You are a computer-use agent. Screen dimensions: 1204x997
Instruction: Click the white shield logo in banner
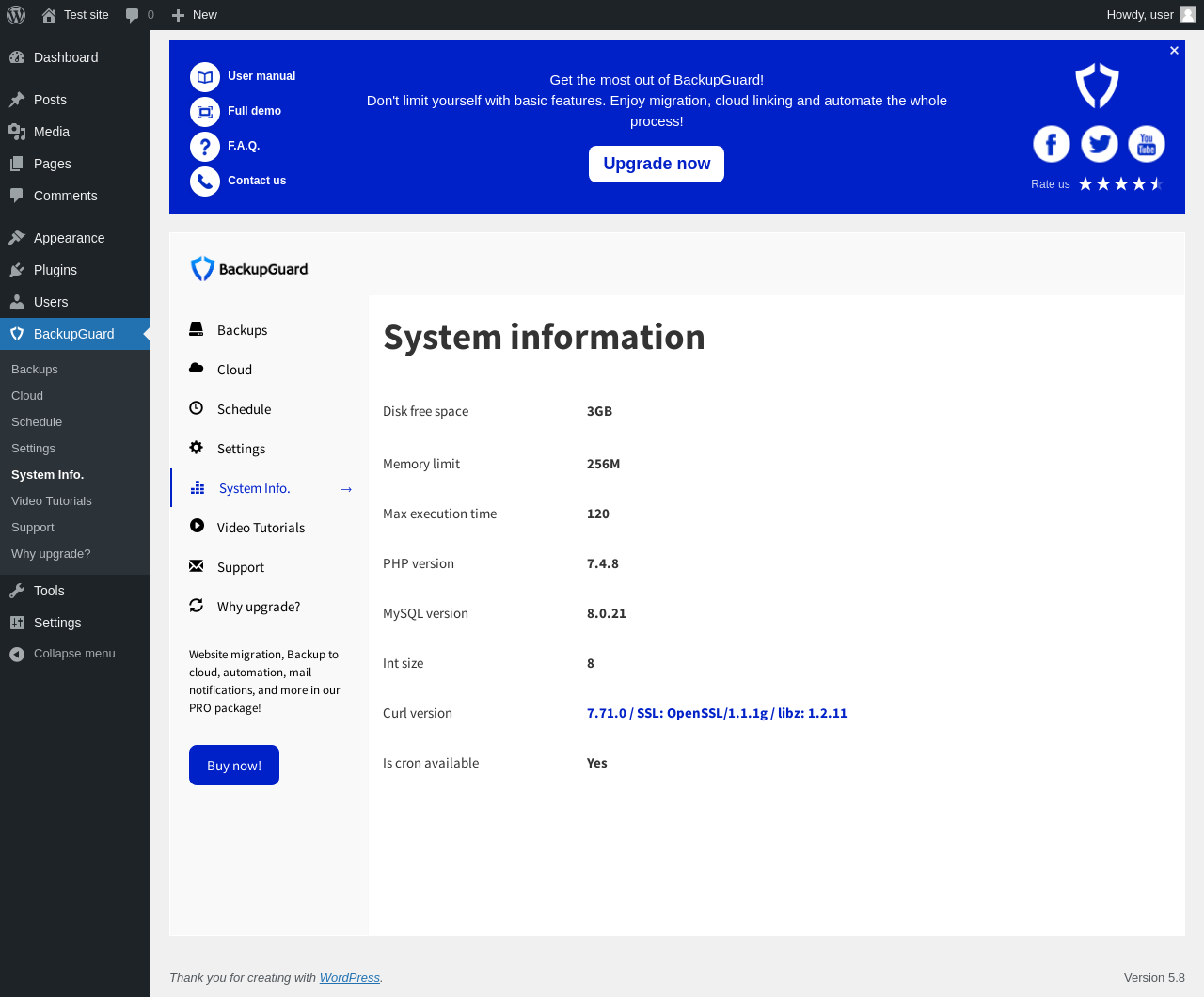pyautogui.click(x=1098, y=86)
